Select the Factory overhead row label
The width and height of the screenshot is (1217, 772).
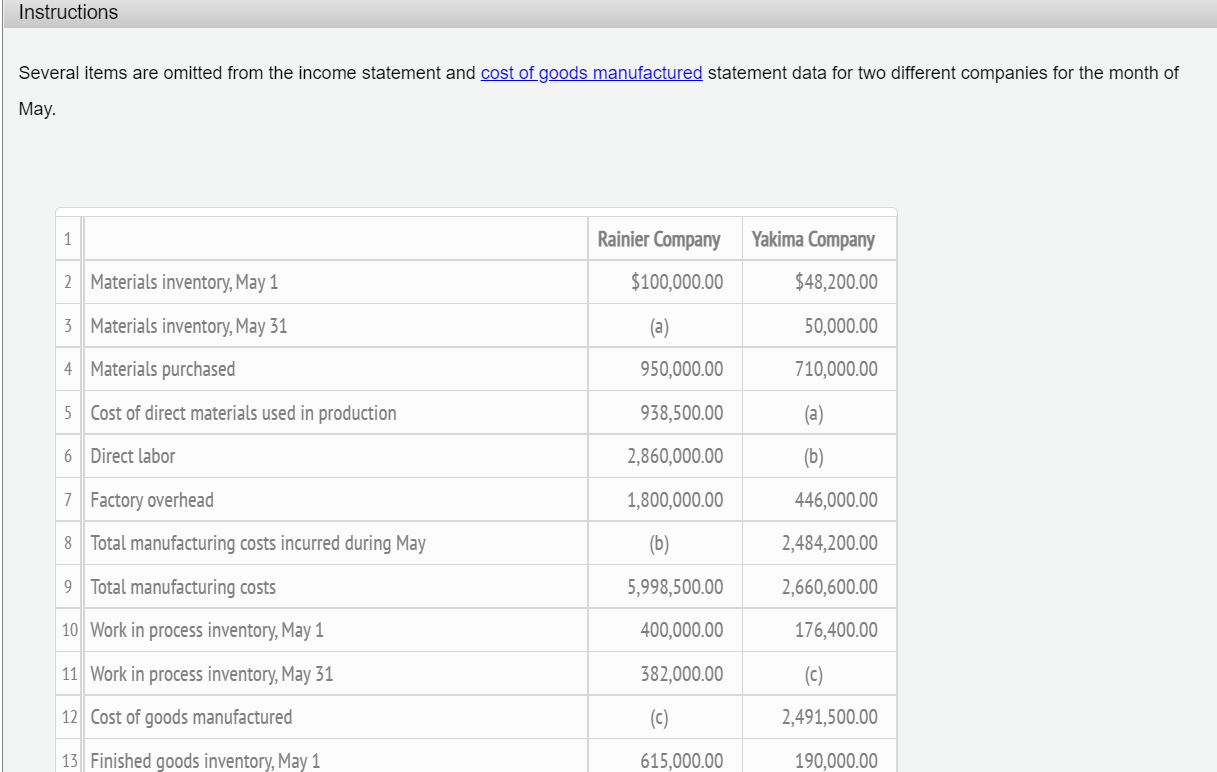click(x=152, y=500)
